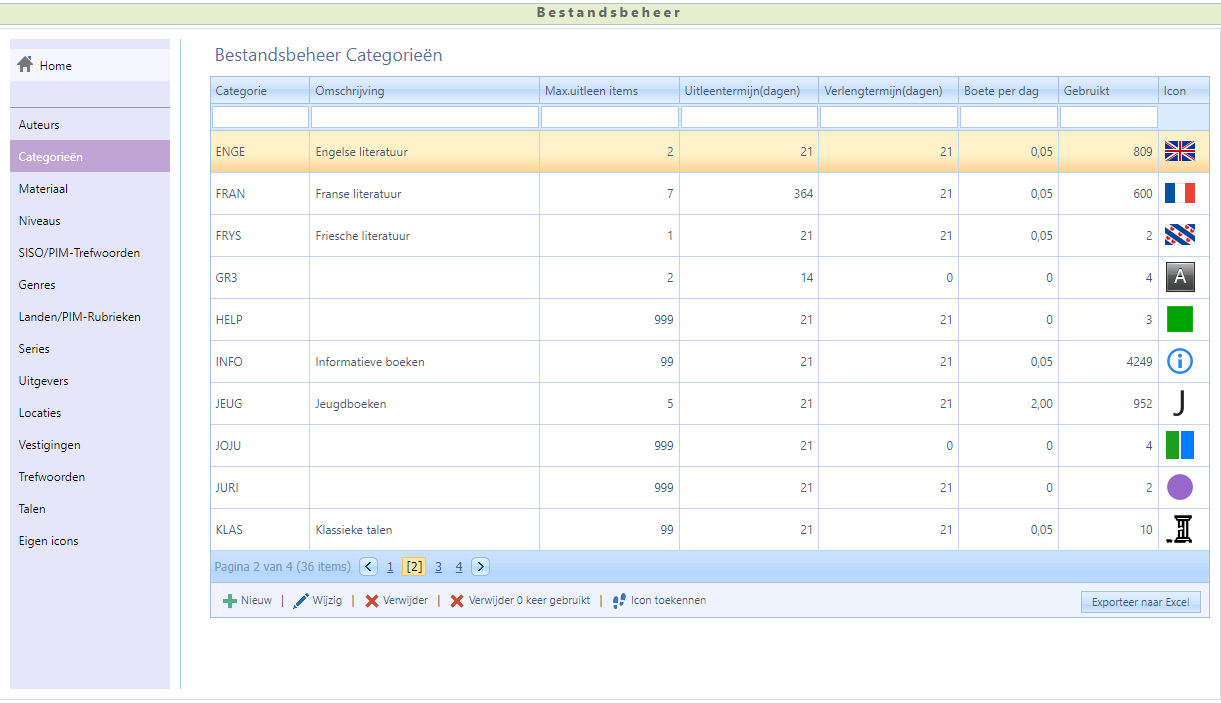Click the column pillar icon for KLAS
Image resolution: width=1221 pixels, height=703 pixels.
pyautogui.click(x=1181, y=529)
